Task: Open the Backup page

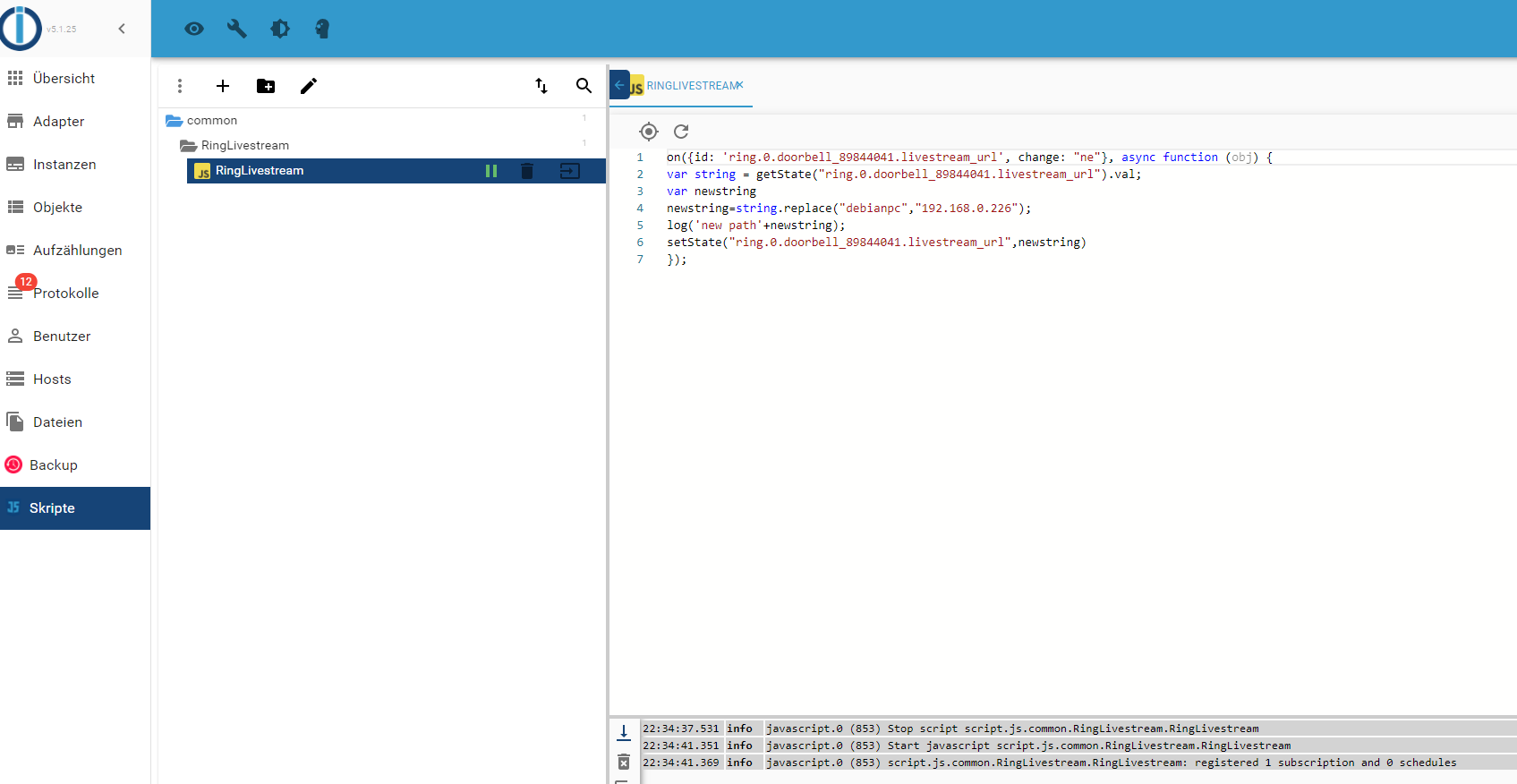Action: click(x=75, y=465)
